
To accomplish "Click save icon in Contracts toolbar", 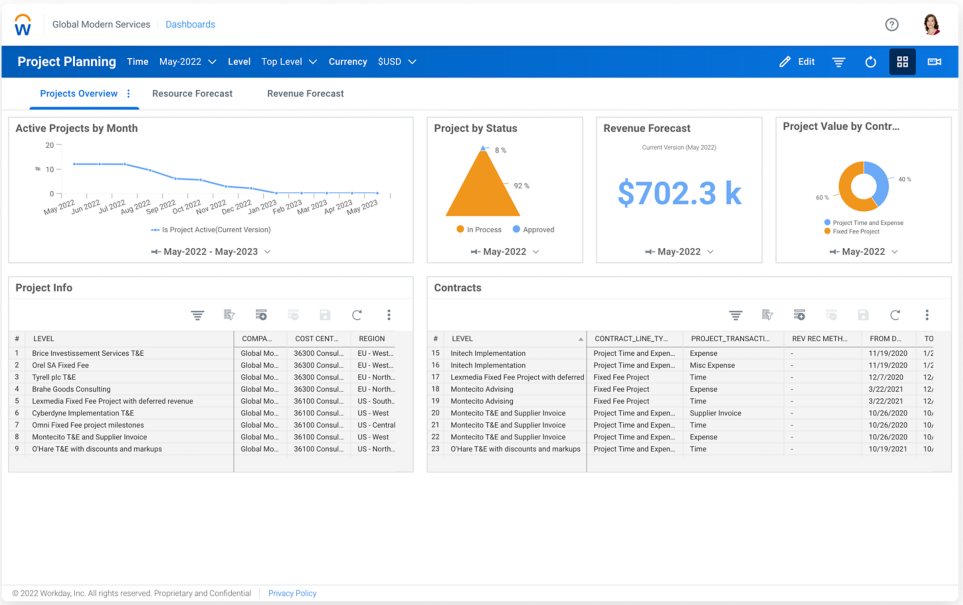I will point(863,315).
